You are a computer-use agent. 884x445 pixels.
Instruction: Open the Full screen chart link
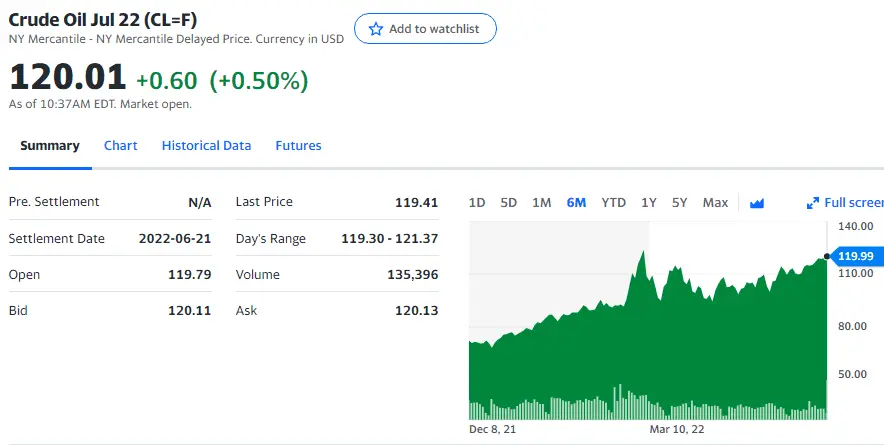[852, 203]
